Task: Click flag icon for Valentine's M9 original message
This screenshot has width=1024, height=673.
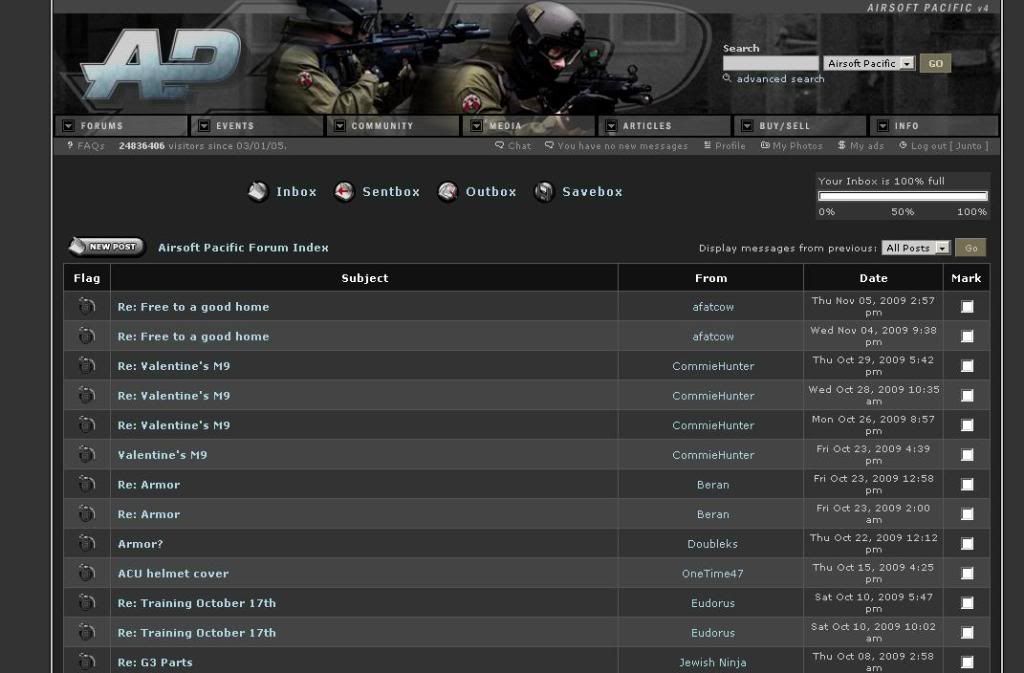Action: point(87,454)
